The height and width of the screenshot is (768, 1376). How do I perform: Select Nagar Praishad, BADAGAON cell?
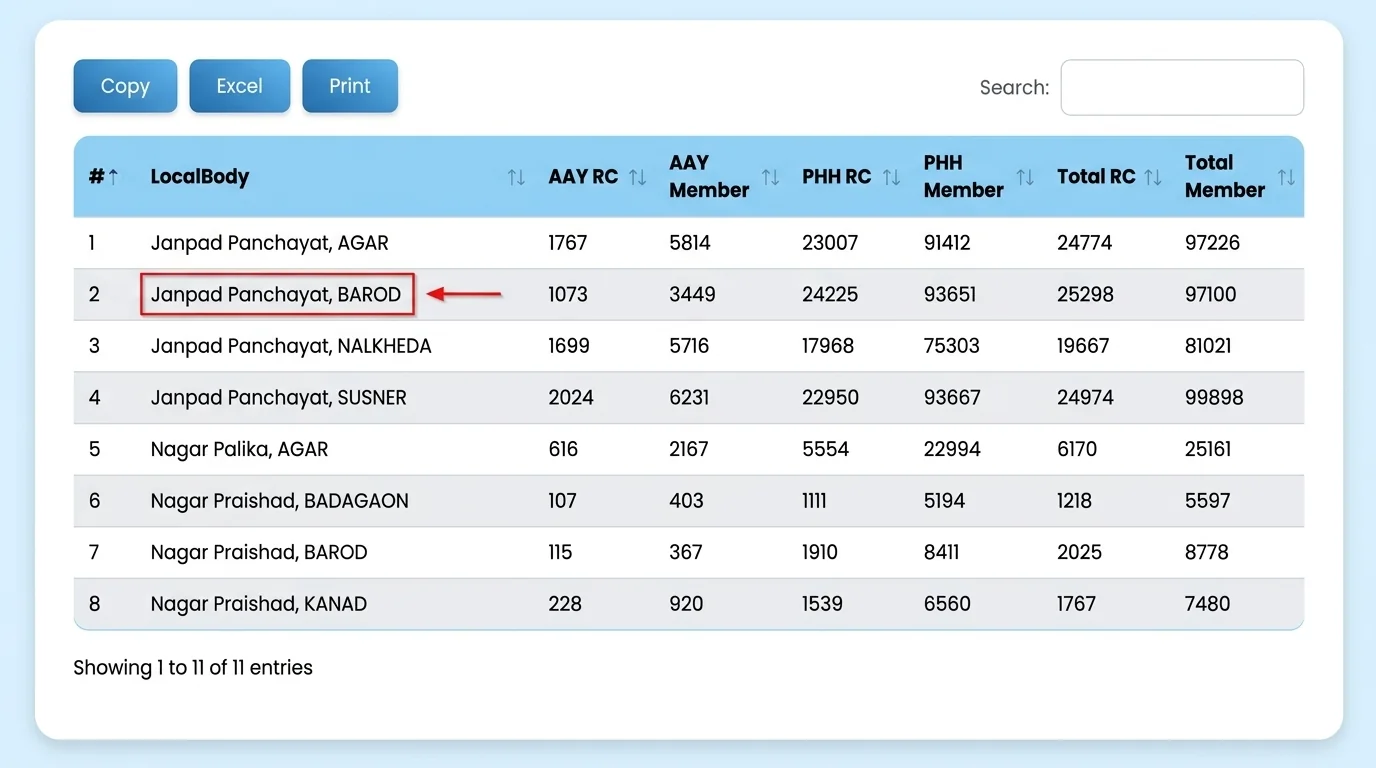tap(280, 501)
